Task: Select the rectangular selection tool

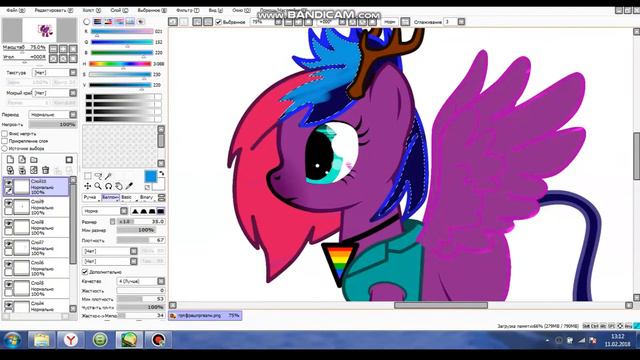Action: [88, 176]
